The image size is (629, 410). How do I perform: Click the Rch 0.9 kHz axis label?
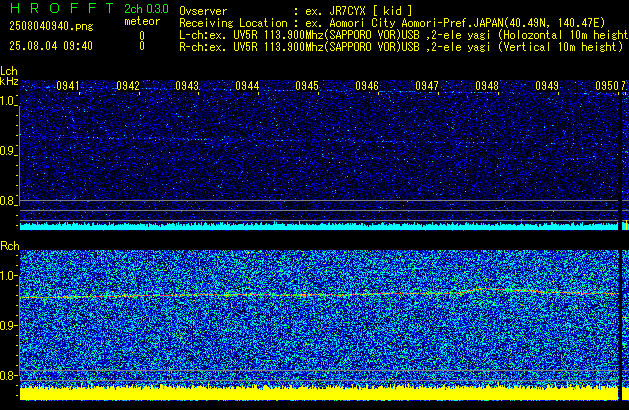[8, 325]
